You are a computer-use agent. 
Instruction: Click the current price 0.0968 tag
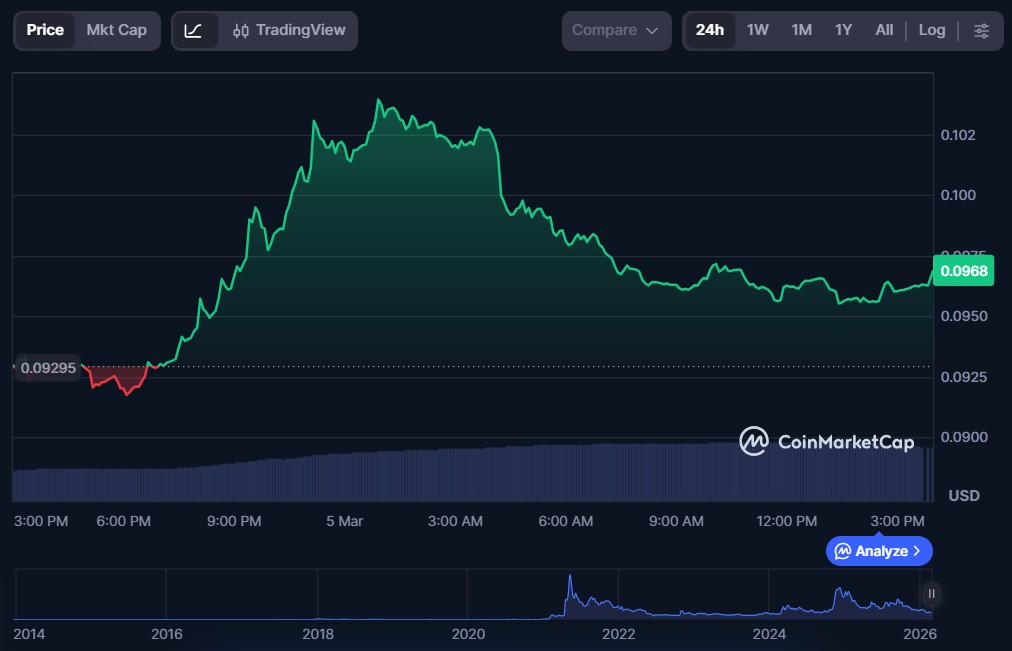pos(963,271)
